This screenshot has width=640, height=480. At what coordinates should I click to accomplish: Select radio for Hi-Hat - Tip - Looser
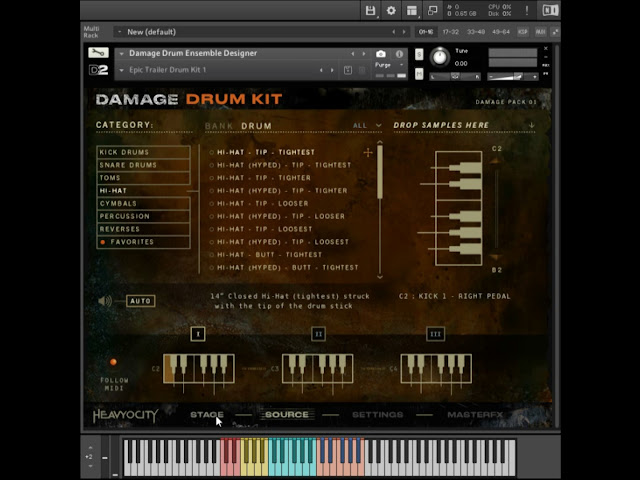pos(211,204)
